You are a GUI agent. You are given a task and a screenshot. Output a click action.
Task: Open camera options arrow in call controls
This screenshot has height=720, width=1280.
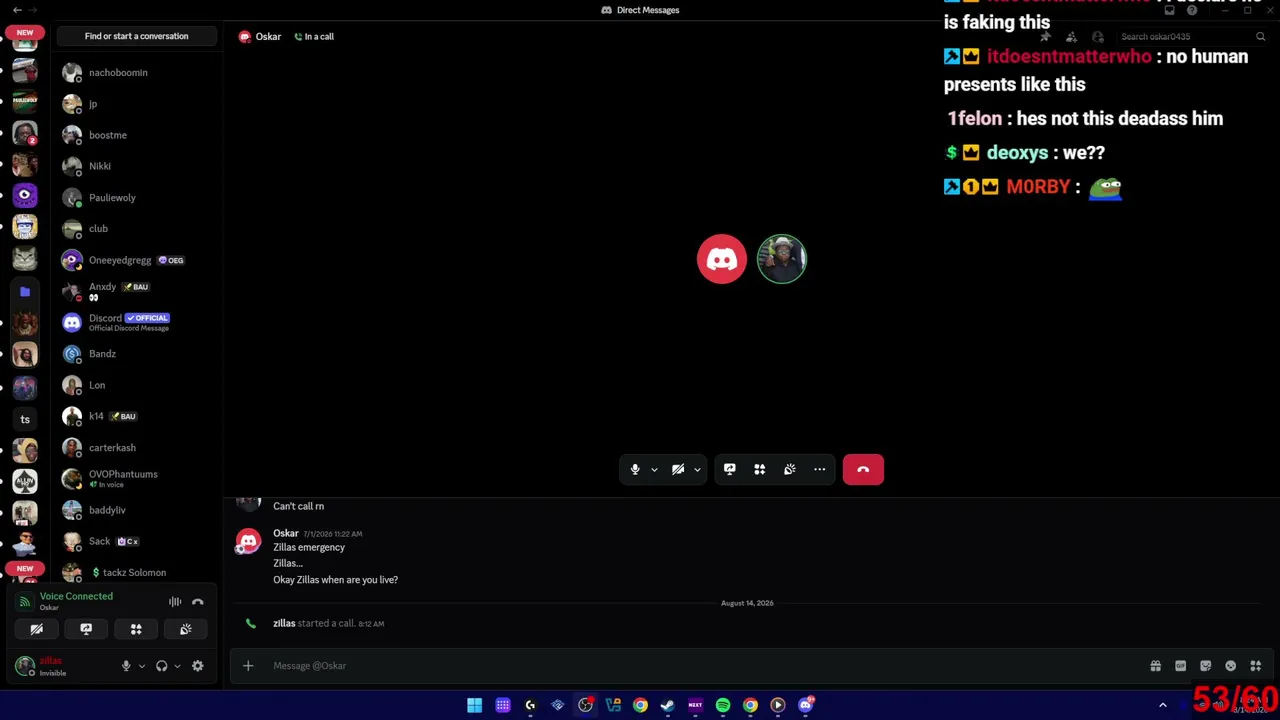point(697,469)
